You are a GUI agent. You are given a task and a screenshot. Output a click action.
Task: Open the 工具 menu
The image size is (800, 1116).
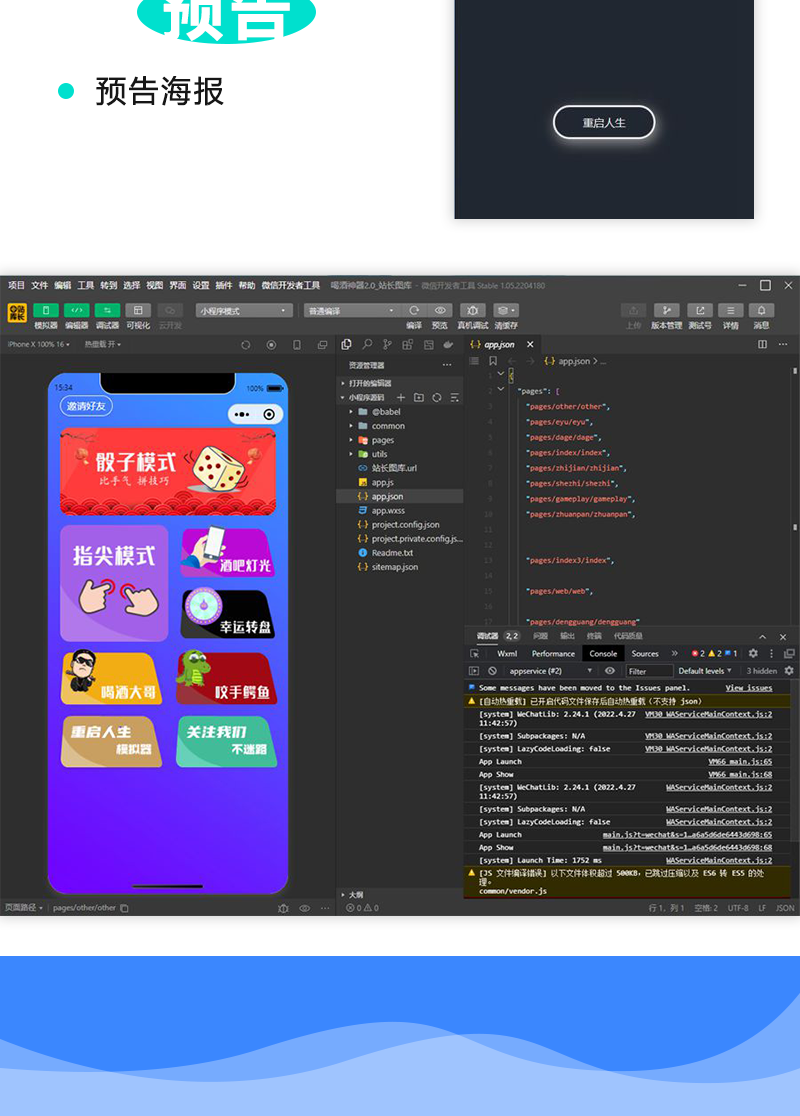click(86, 285)
